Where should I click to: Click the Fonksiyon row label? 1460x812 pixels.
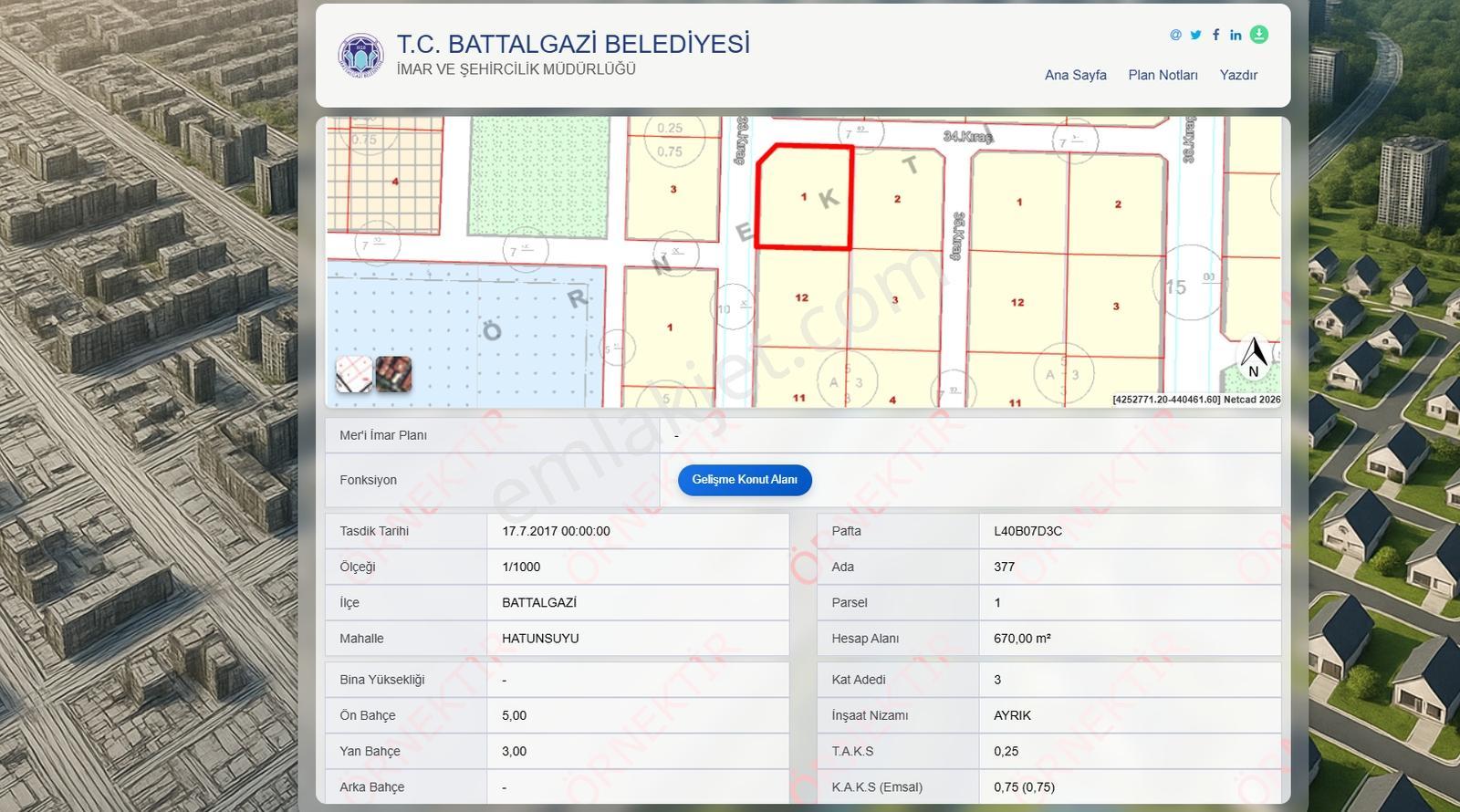click(368, 480)
